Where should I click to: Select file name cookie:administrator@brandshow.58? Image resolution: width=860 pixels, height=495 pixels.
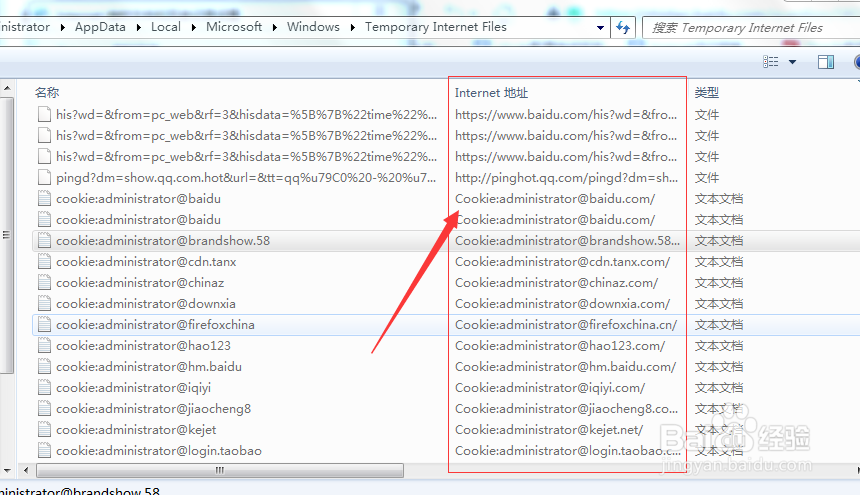163,241
